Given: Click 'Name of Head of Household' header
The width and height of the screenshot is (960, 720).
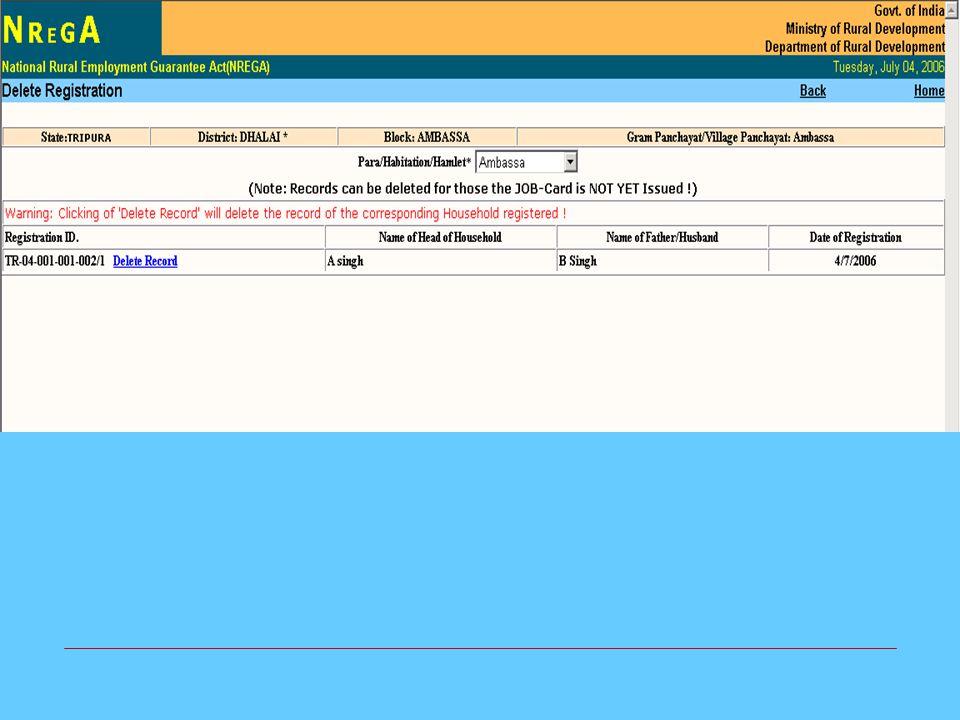Looking at the screenshot, I should pyautogui.click(x=441, y=238).
